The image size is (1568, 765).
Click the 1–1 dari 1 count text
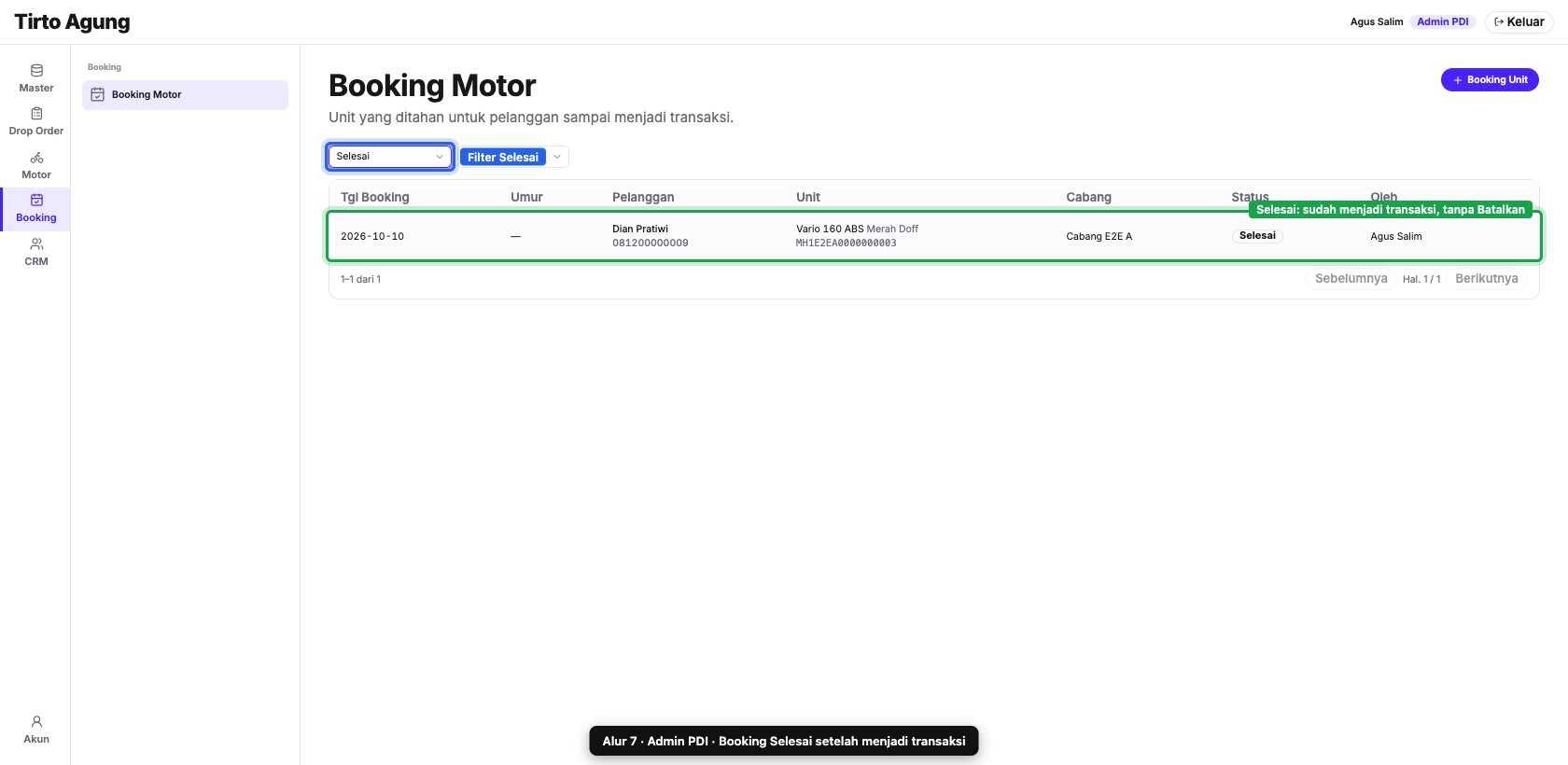coord(360,279)
